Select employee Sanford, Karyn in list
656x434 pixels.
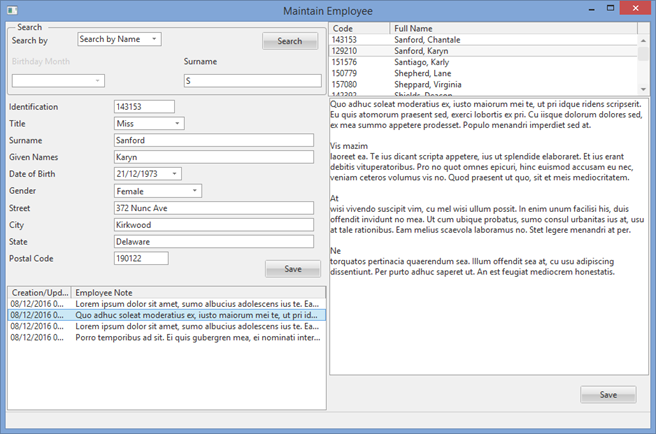click(x=484, y=51)
